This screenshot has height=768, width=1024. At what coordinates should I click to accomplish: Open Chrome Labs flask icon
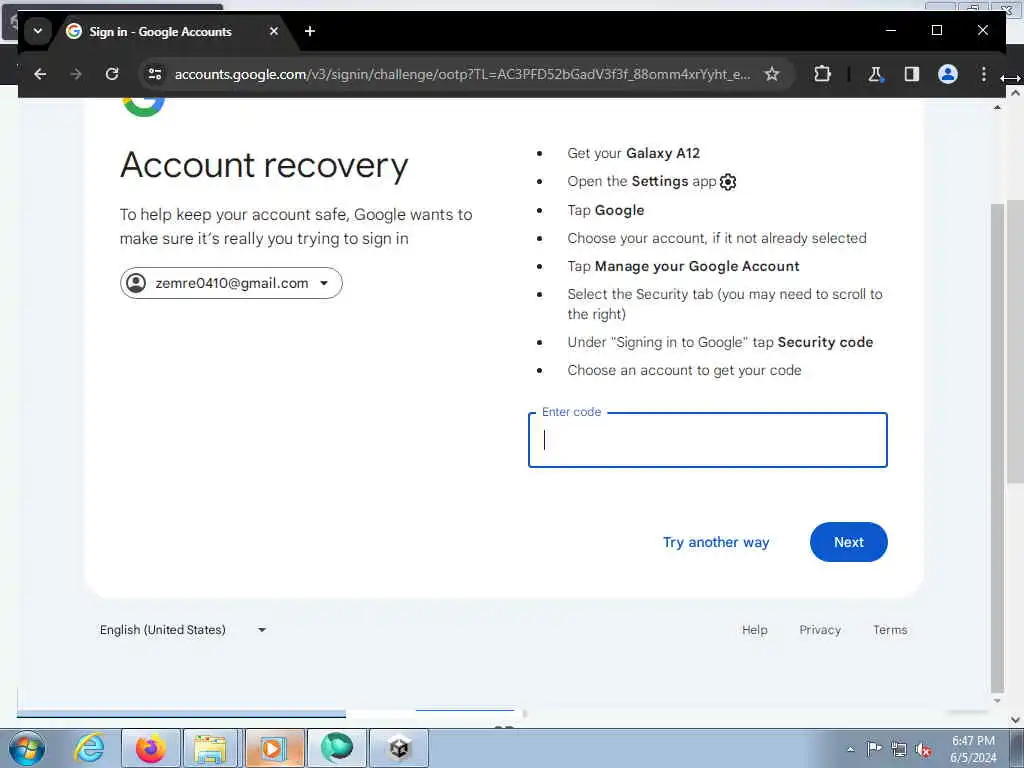click(876, 74)
